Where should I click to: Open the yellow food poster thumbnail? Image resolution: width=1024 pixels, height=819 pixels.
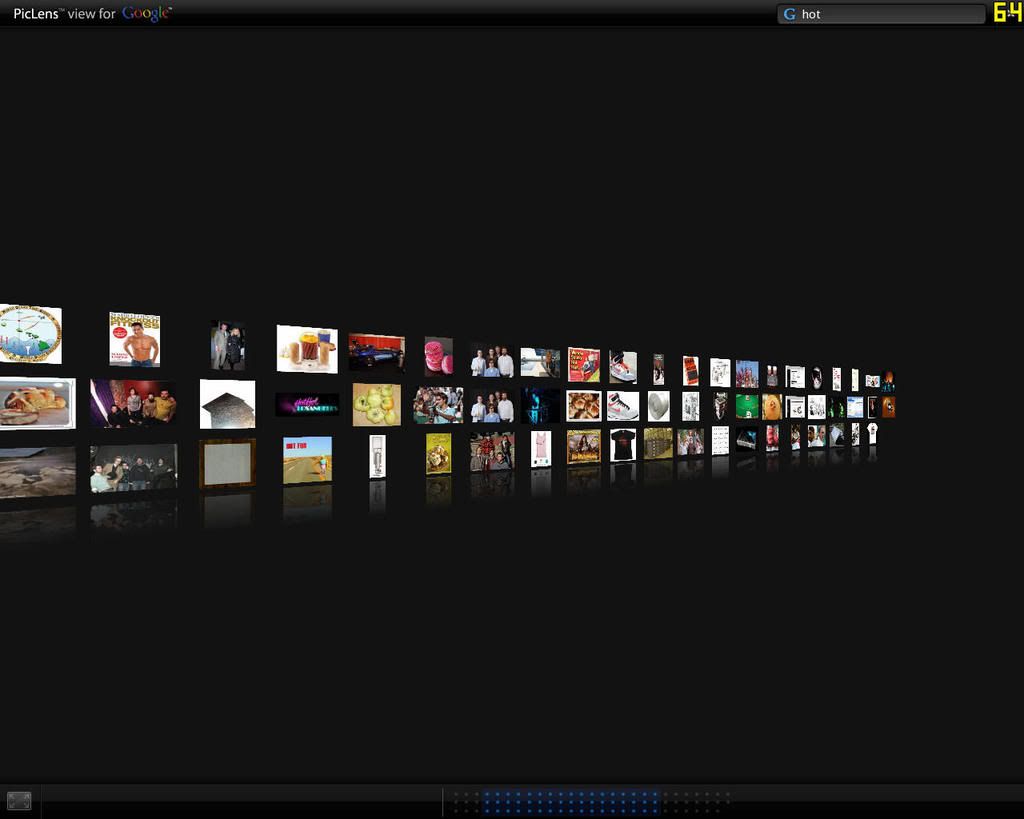click(438, 453)
